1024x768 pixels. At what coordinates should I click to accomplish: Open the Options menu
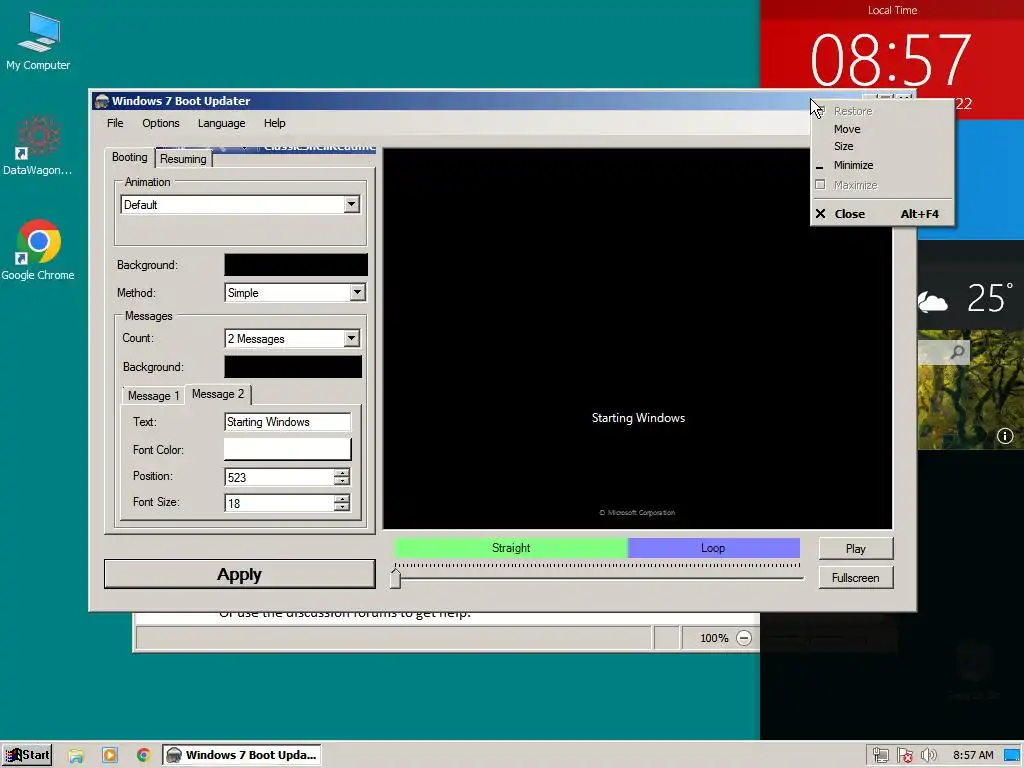[161, 123]
